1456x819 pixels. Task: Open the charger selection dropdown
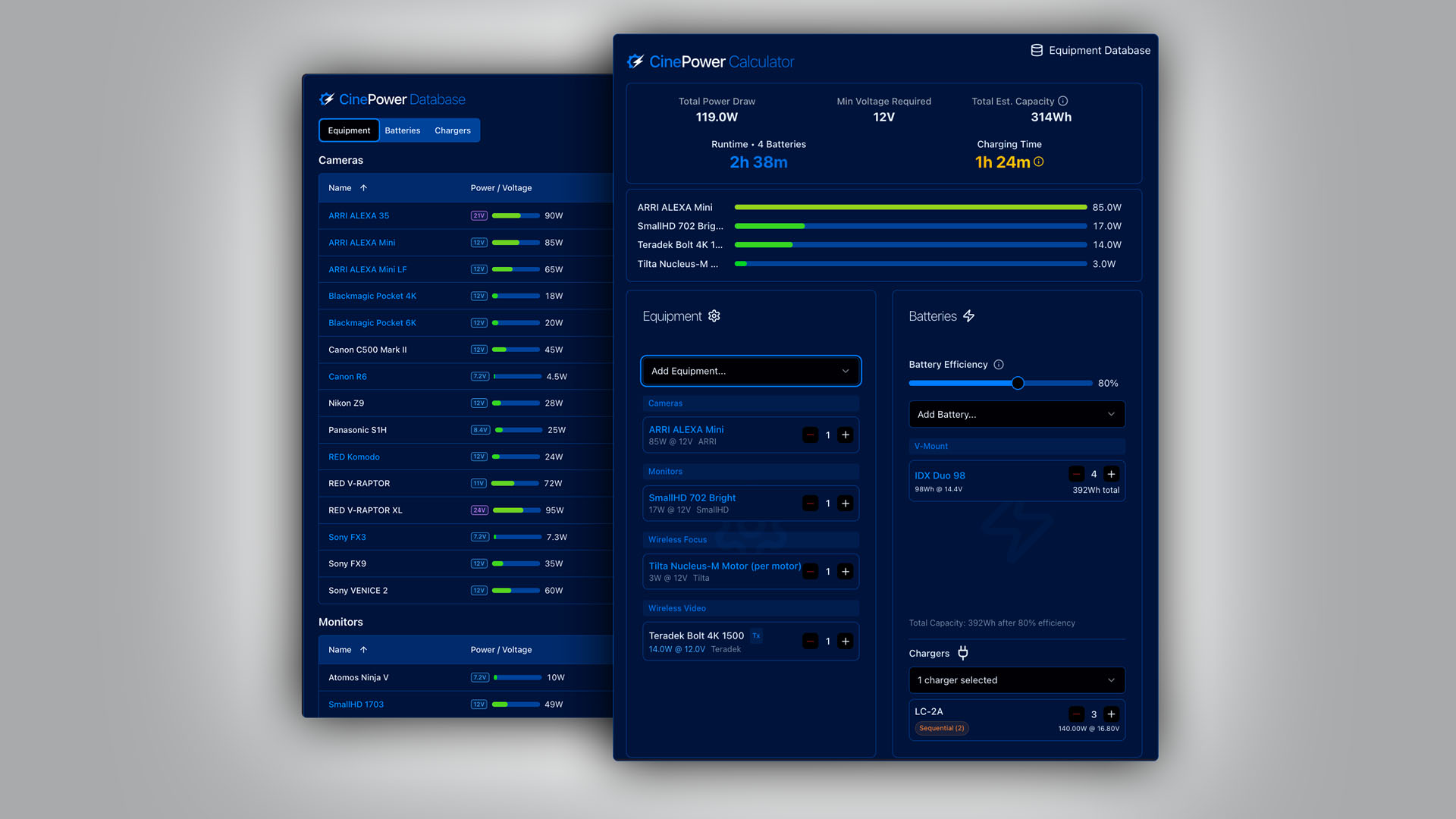pyautogui.click(x=1017, y=680)
